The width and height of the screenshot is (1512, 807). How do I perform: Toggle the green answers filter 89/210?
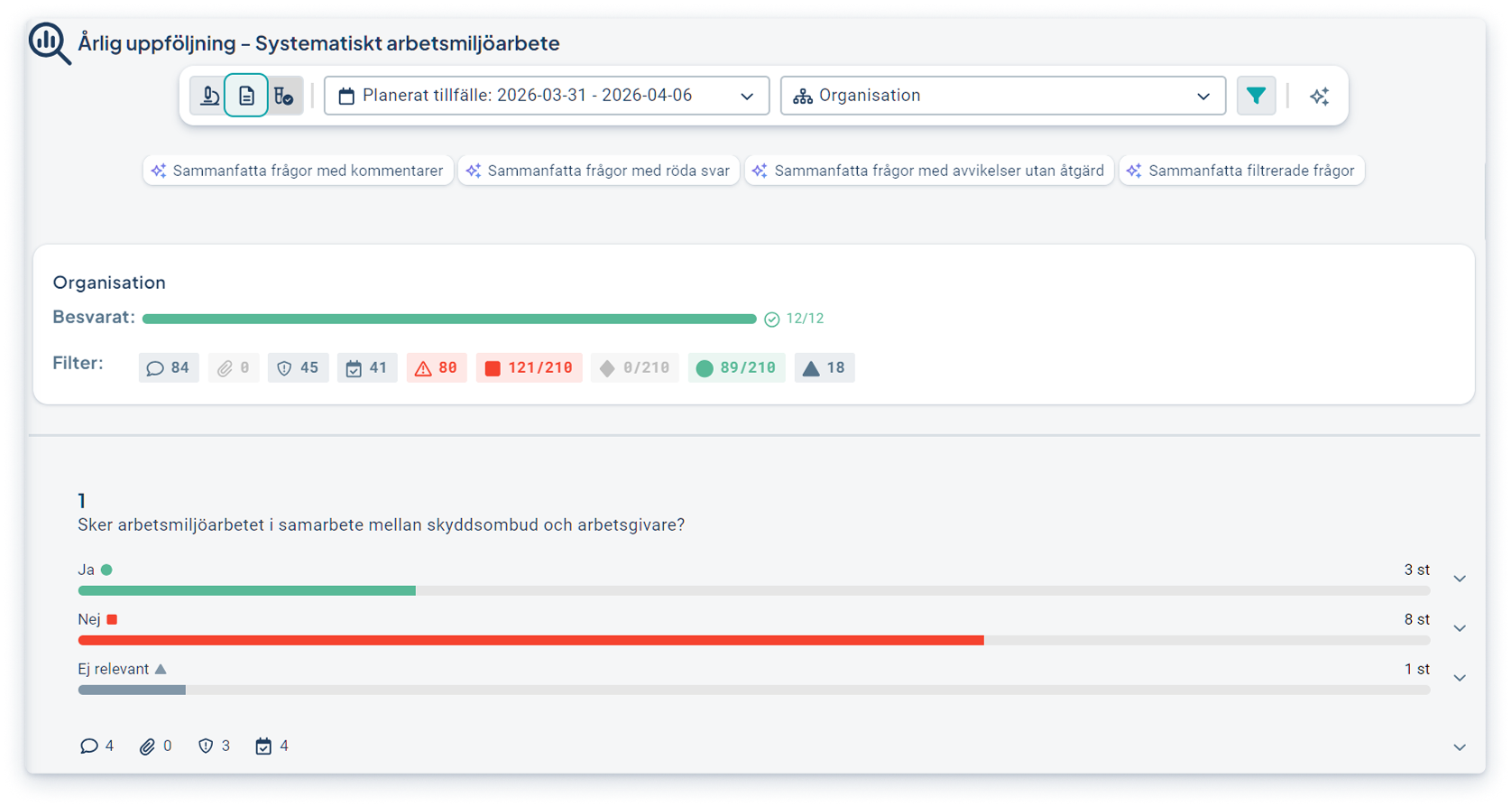tap(736, 367)
